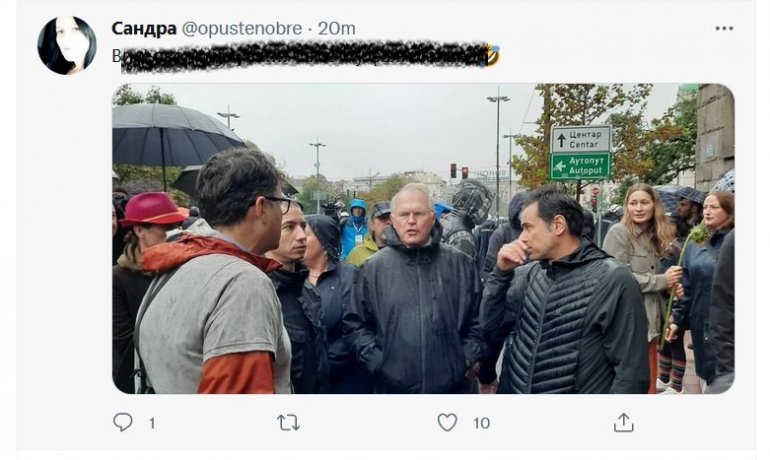
Task: Click the reply speech bubble icon
Action: [x=123, y=422]
